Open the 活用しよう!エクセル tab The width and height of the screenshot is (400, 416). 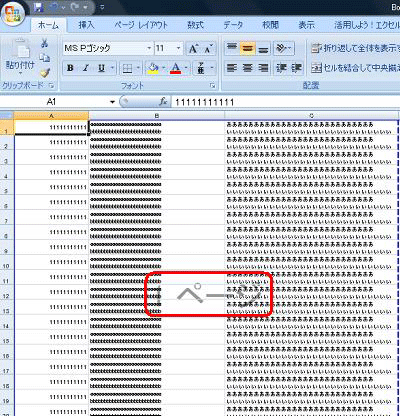(366, 25)
